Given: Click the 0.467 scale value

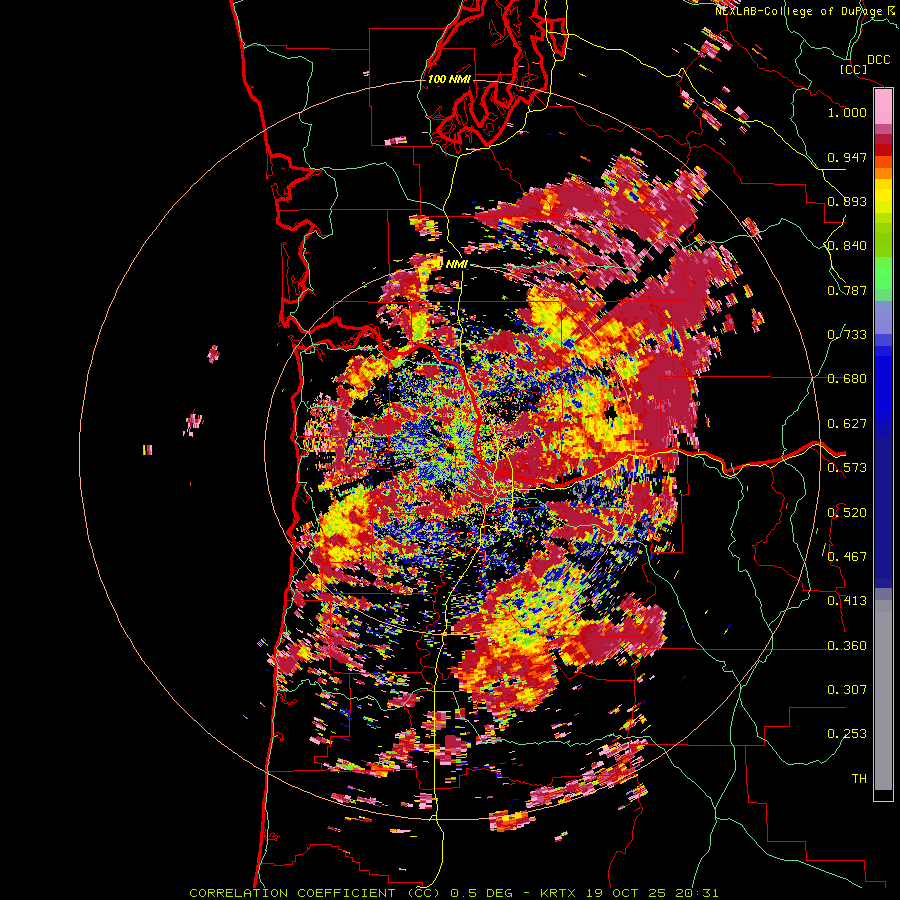Looking at the screenshot, I should tap(847, 557).
